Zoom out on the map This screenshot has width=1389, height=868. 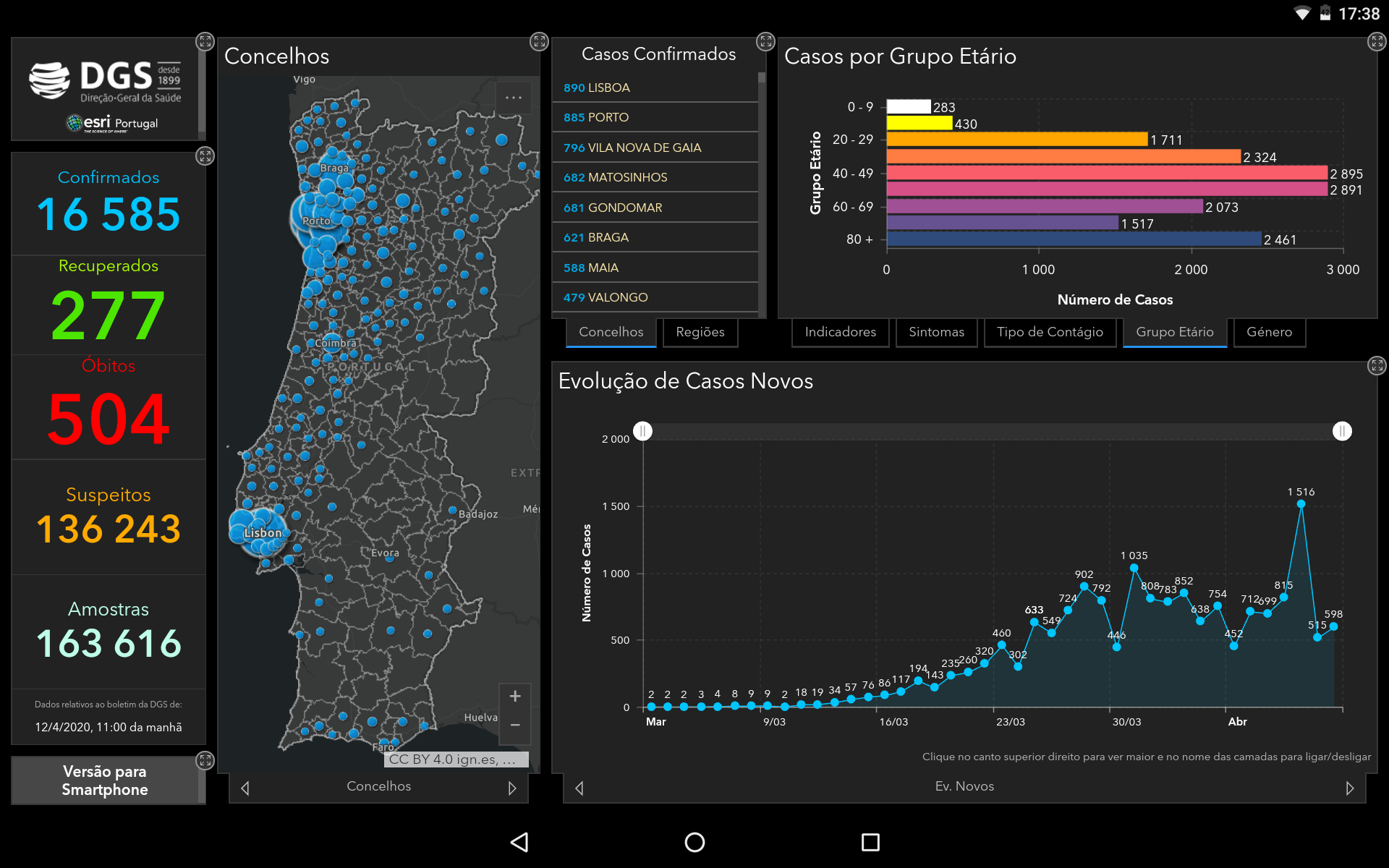click(515, 725)
